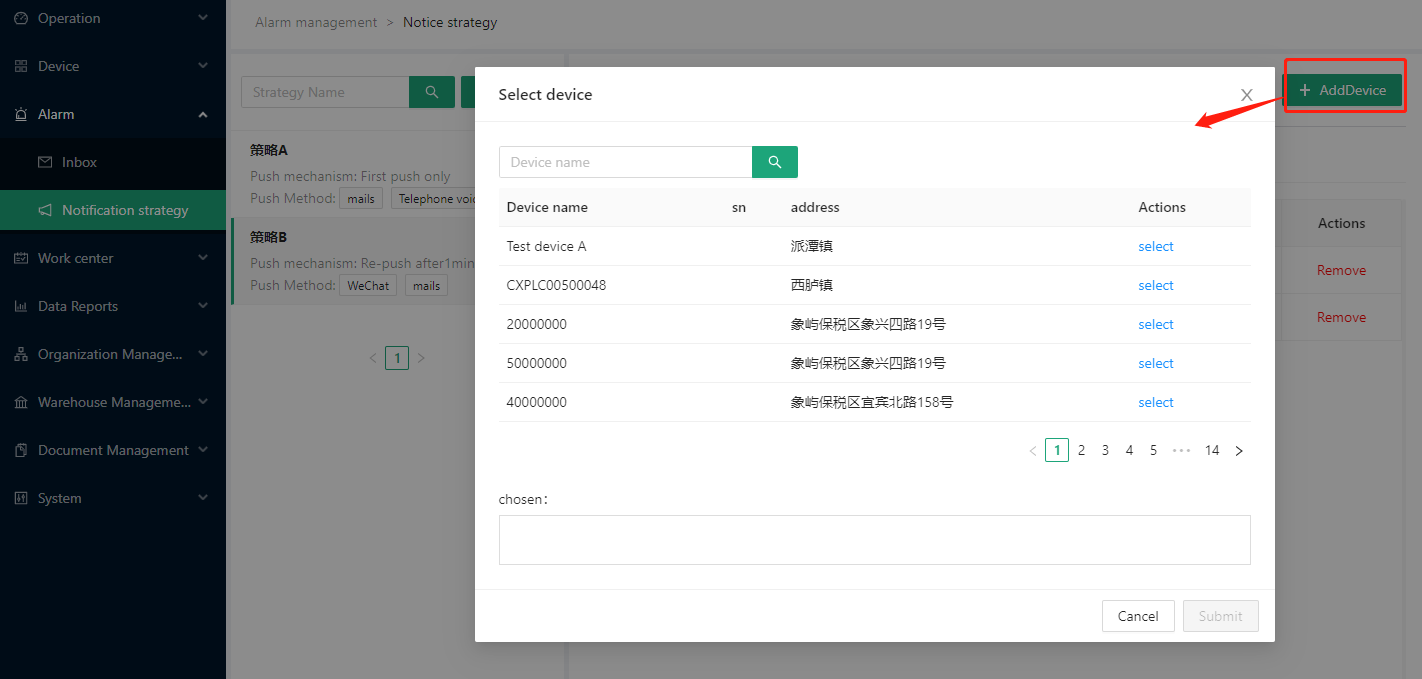This screenshot has height=679, width=1422.
Task: Select the Test device A row
Action: pos(1155,246)
